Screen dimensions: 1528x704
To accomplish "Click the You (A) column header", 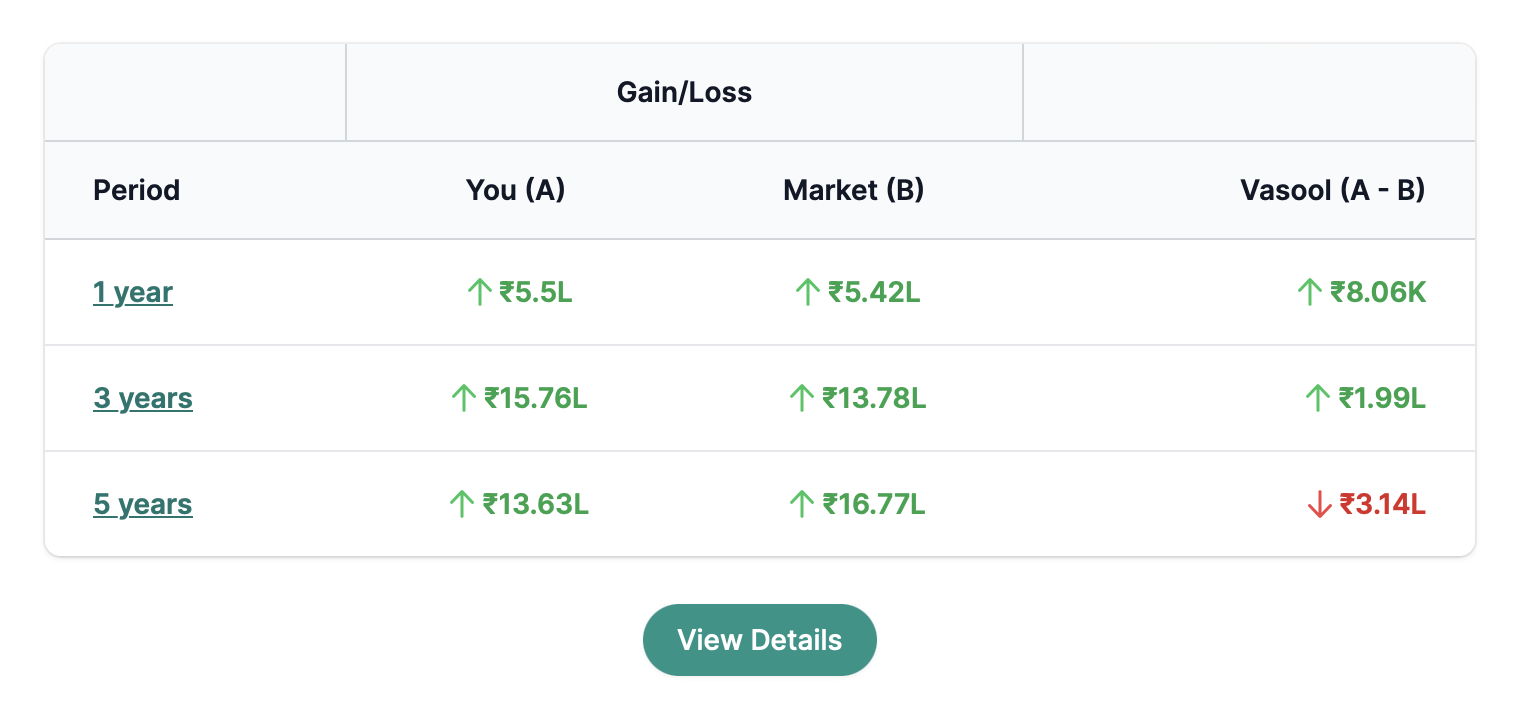I will click(x=516, y=190).
